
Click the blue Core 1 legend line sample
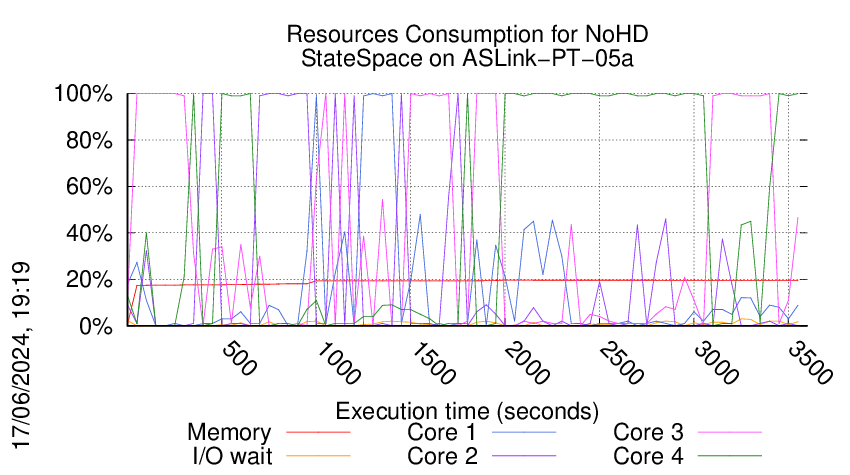[524, 432]
